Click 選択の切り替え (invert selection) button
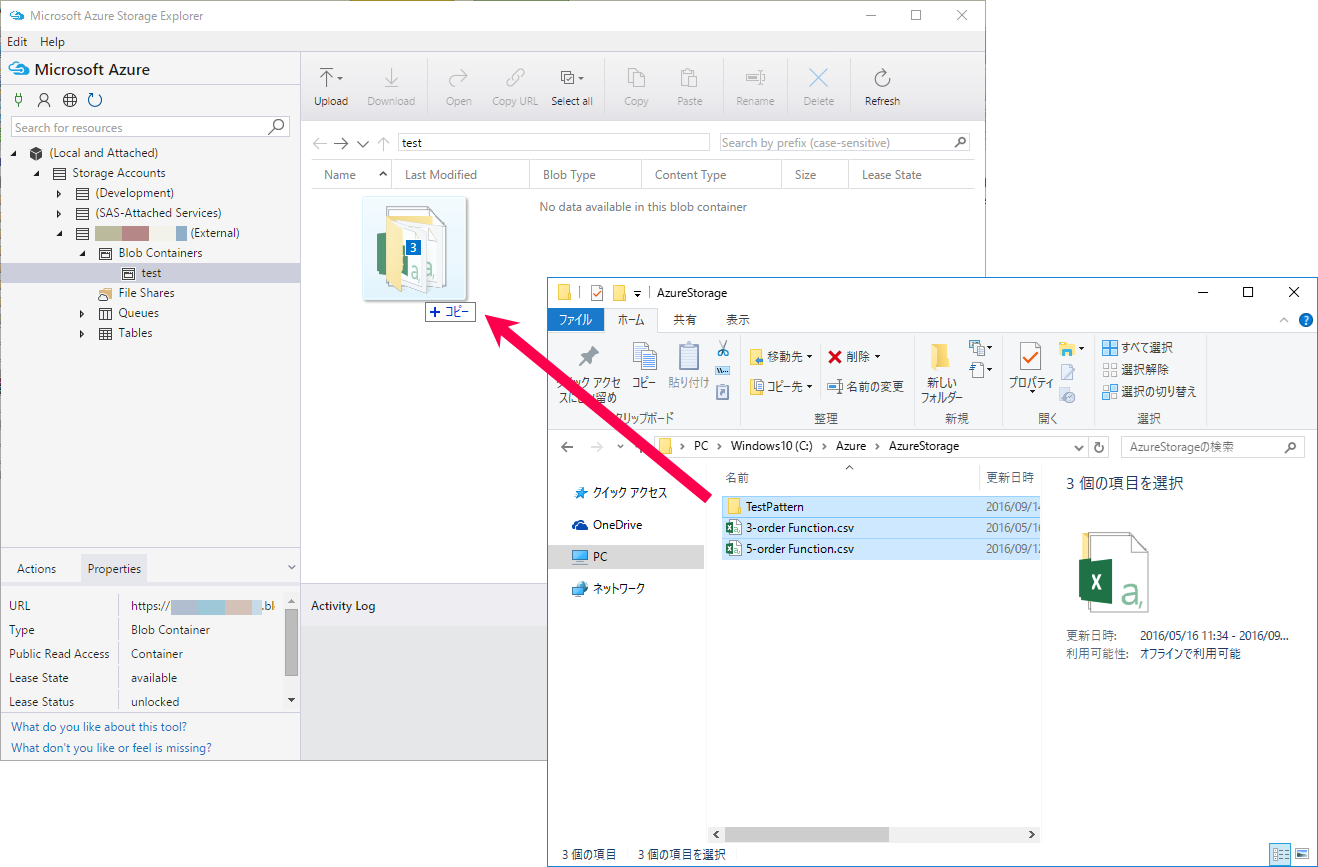 [1149, 391]
